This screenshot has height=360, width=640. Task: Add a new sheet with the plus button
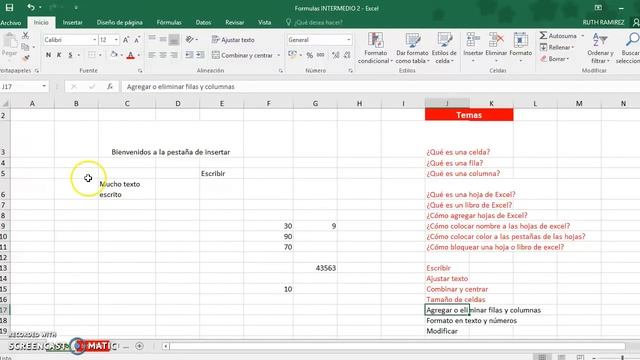tap(139, 346)
